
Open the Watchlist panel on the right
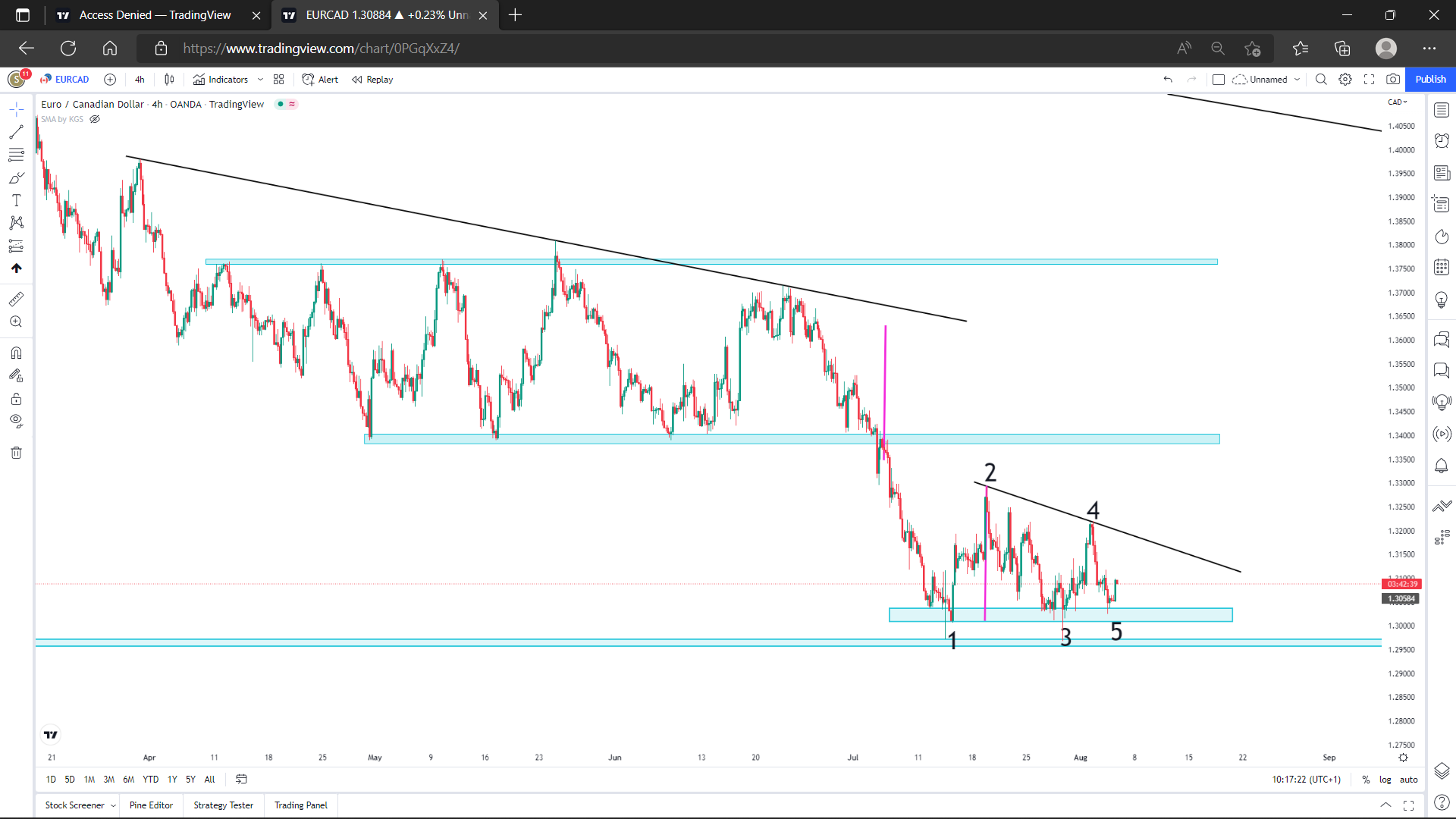[x=1442, y=110]
